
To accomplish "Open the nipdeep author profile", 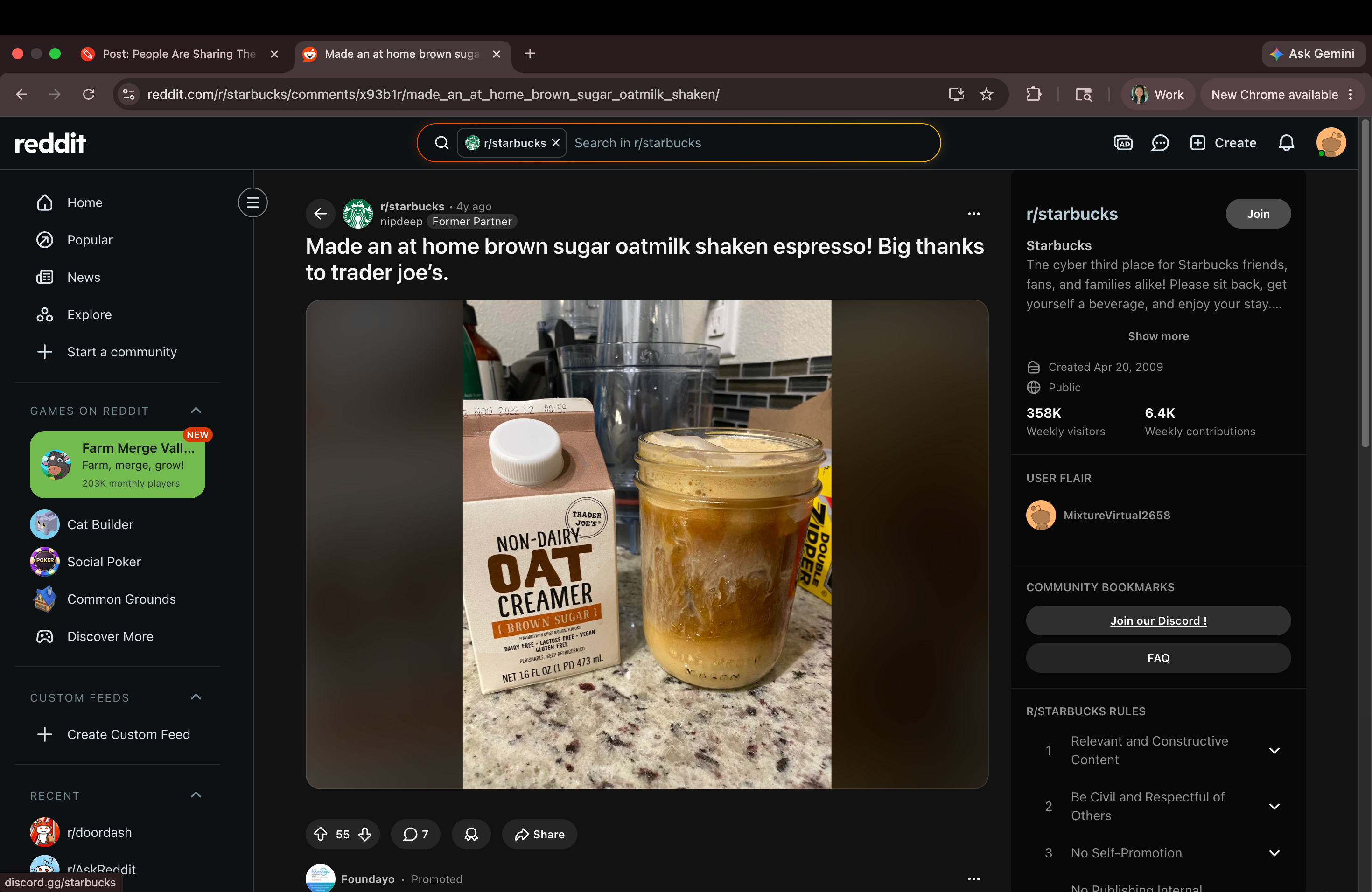I will (401, 222).
